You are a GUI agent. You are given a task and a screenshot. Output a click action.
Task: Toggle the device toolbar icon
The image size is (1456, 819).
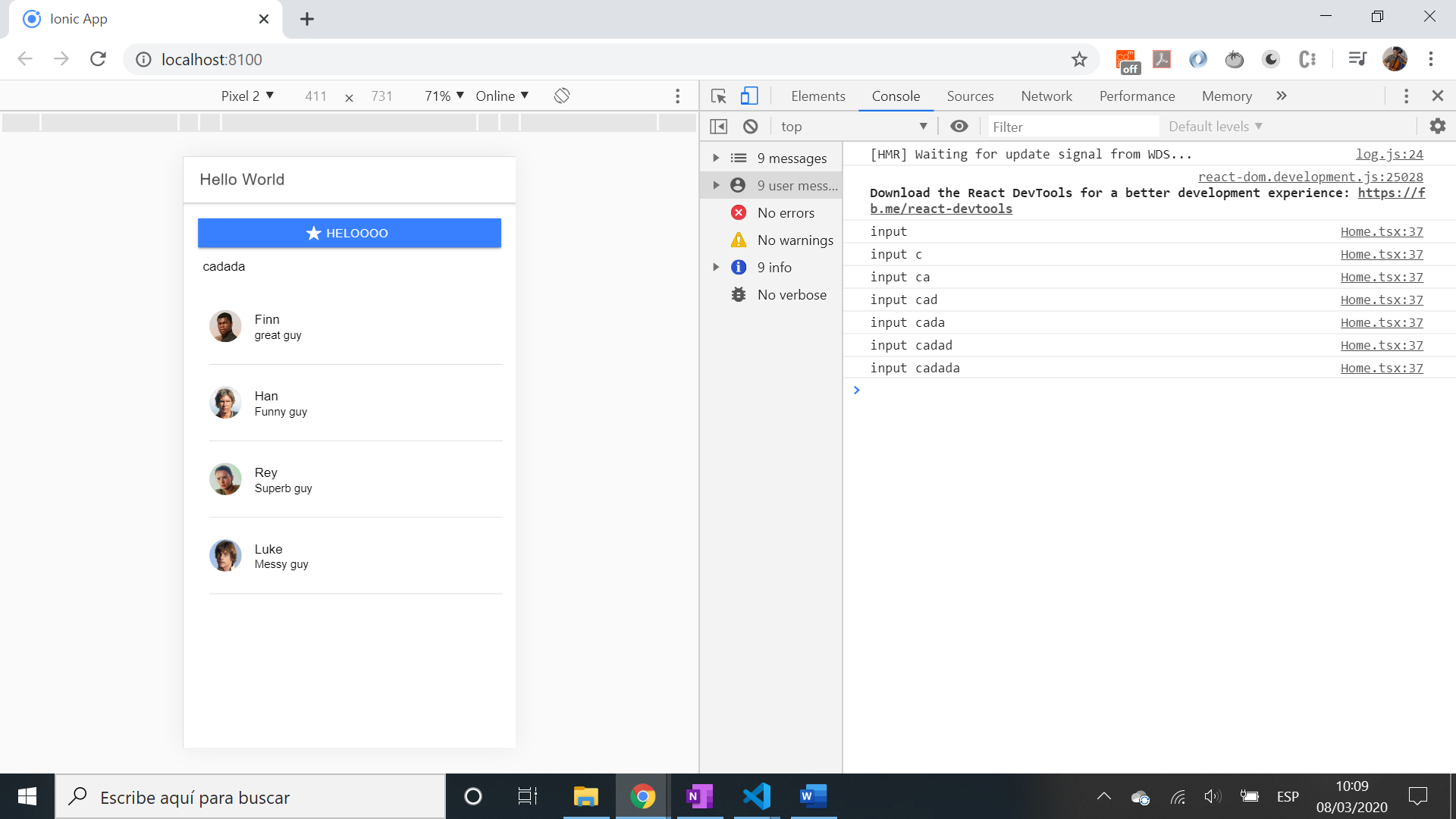(x=749, y=96)
